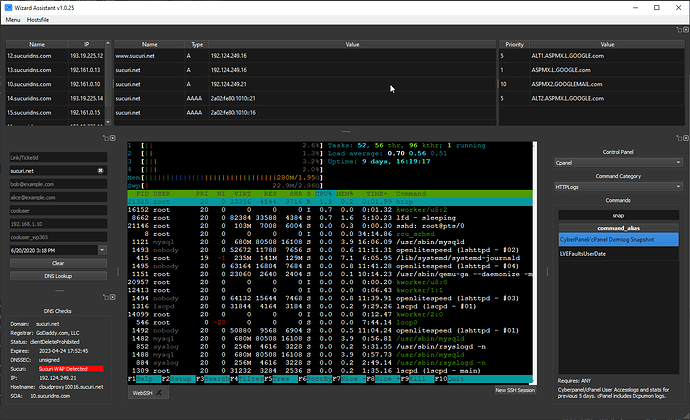
Task: Float the ticket input form dock panel
Action: 106,138
